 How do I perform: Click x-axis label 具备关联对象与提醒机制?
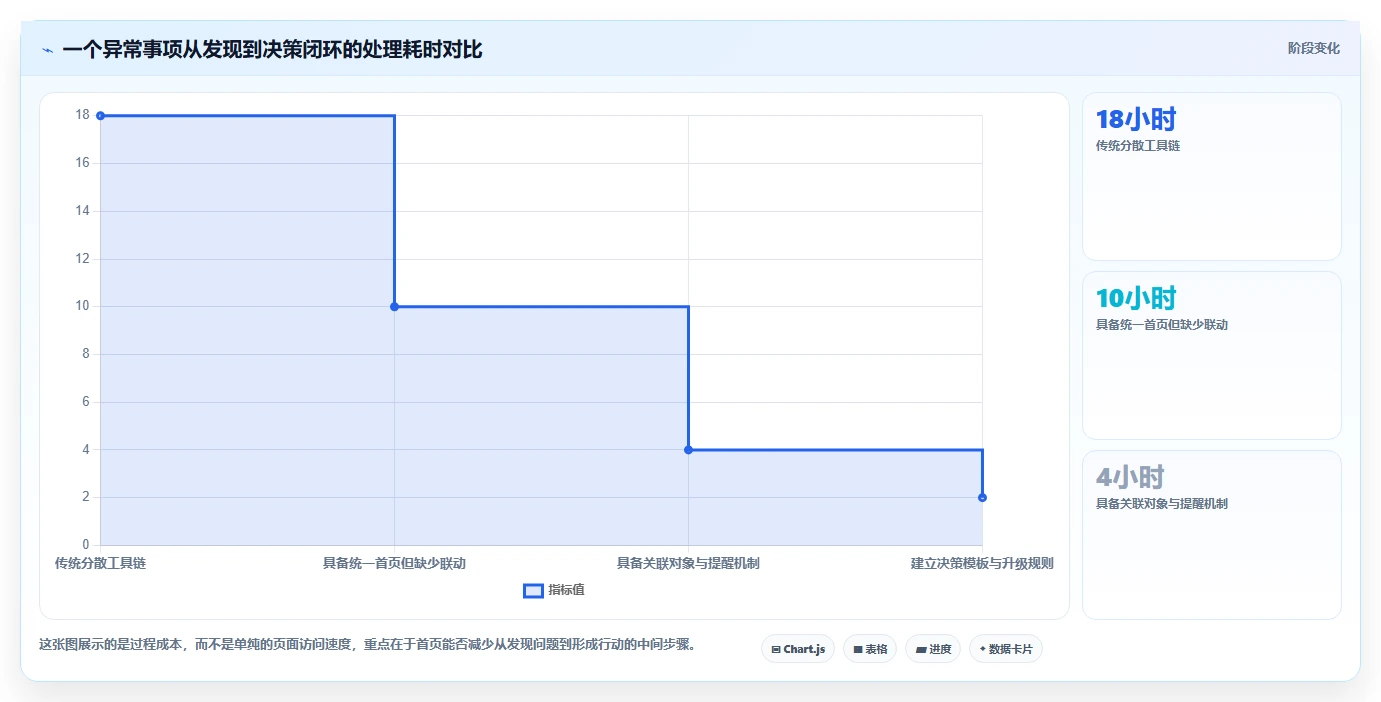pos(688,563)
